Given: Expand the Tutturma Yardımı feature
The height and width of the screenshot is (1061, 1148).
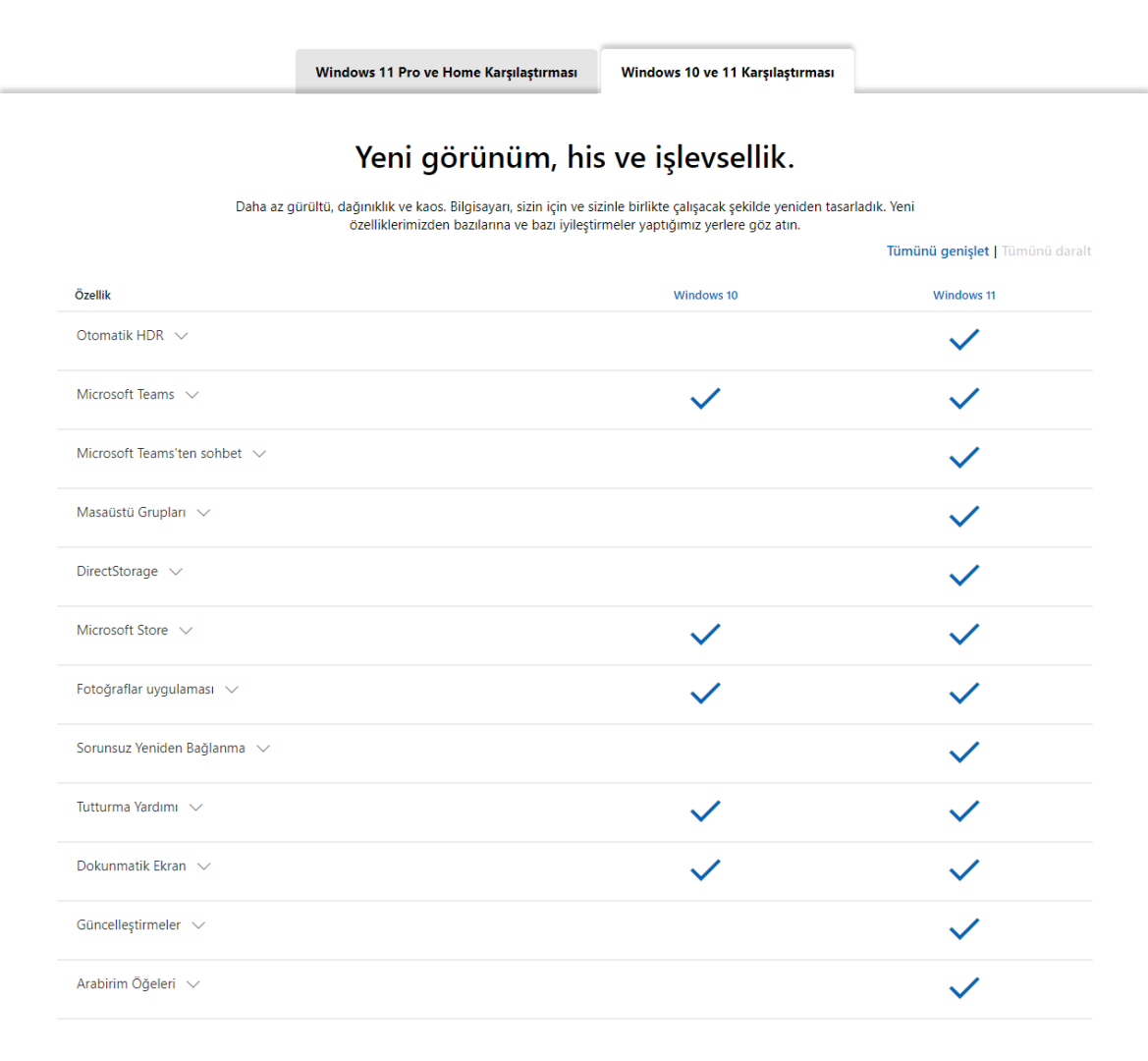Looking at the screenshot, I should click(196, 808).
